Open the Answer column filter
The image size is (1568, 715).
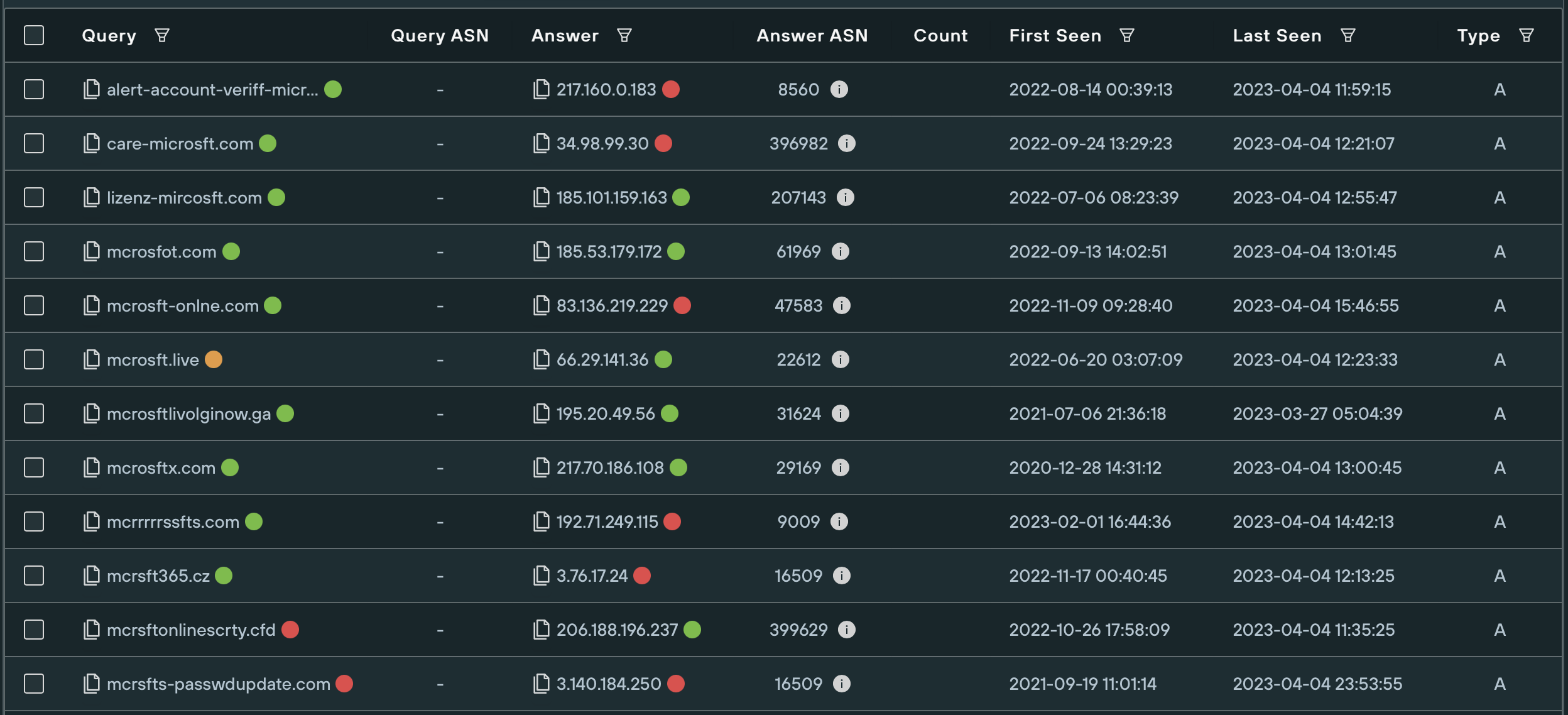point(623,35)
